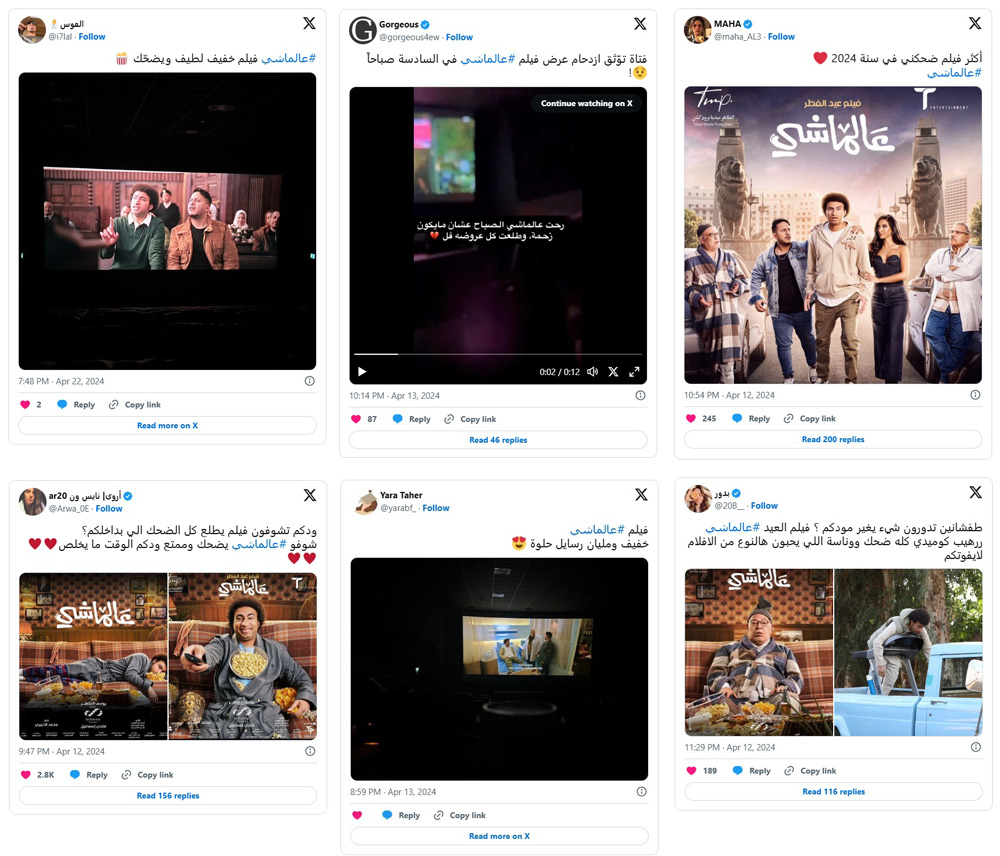Like the Gorgeous tweet with 87 likes

[356, 419]
